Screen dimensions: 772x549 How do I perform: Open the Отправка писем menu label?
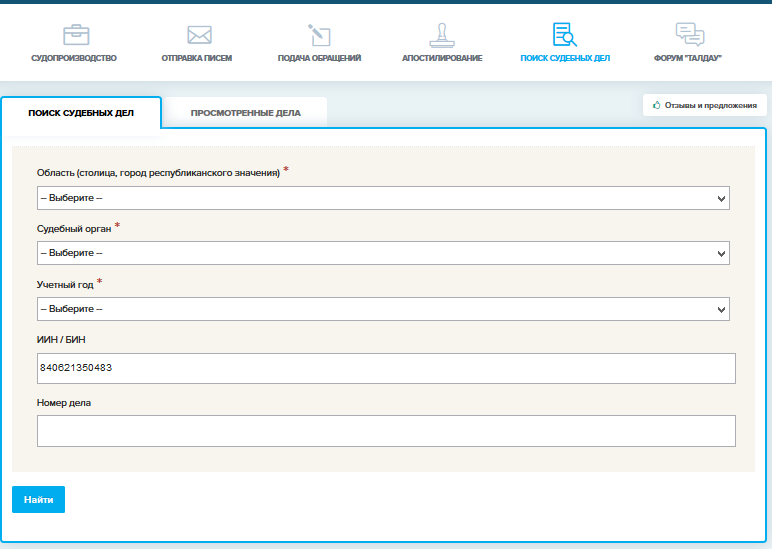pyautogui.click(x=196, y=58)
